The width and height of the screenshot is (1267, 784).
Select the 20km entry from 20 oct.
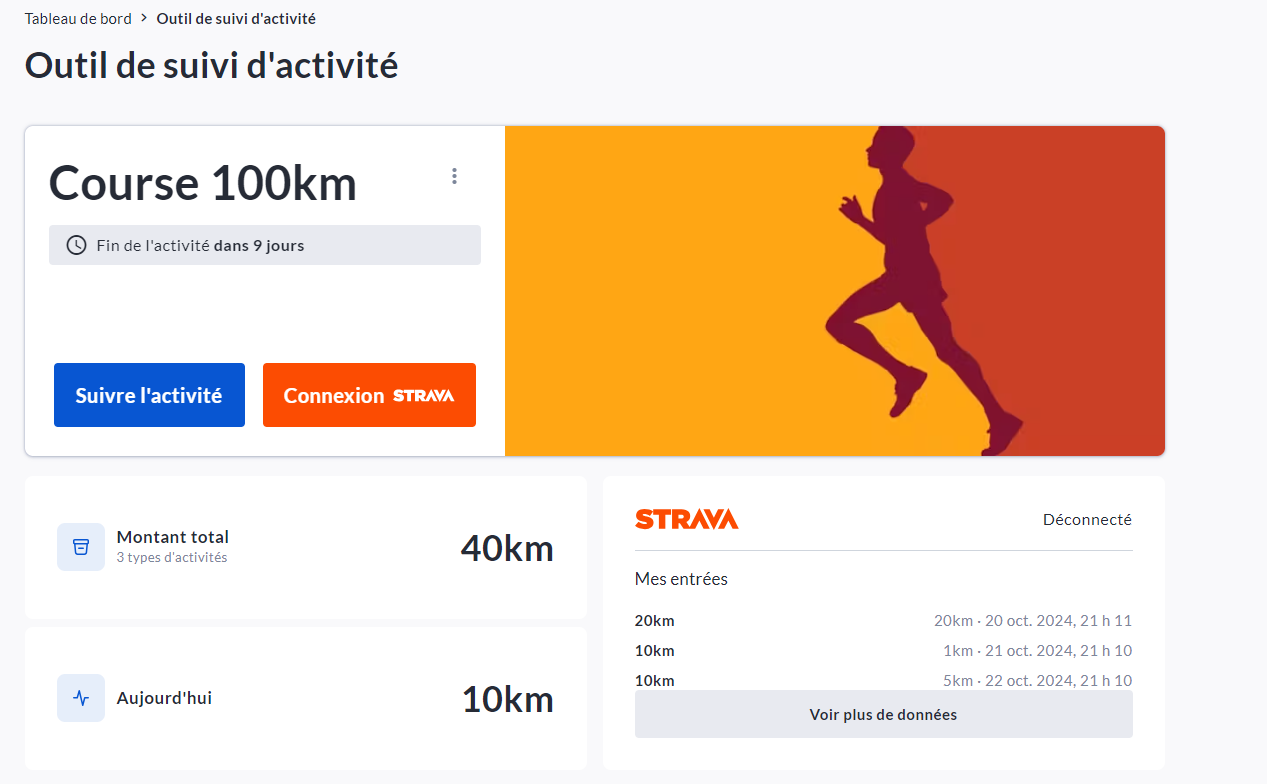click(x=883, y=621)
